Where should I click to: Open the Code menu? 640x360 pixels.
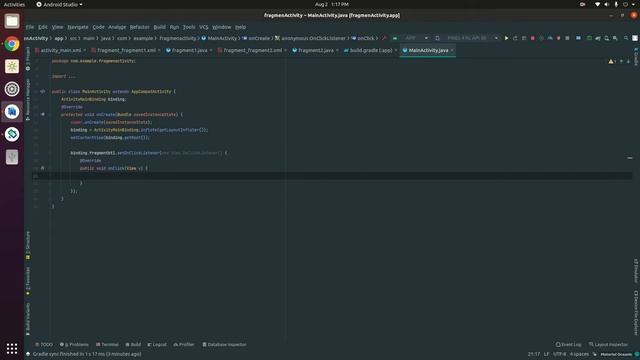pos(98,27)
